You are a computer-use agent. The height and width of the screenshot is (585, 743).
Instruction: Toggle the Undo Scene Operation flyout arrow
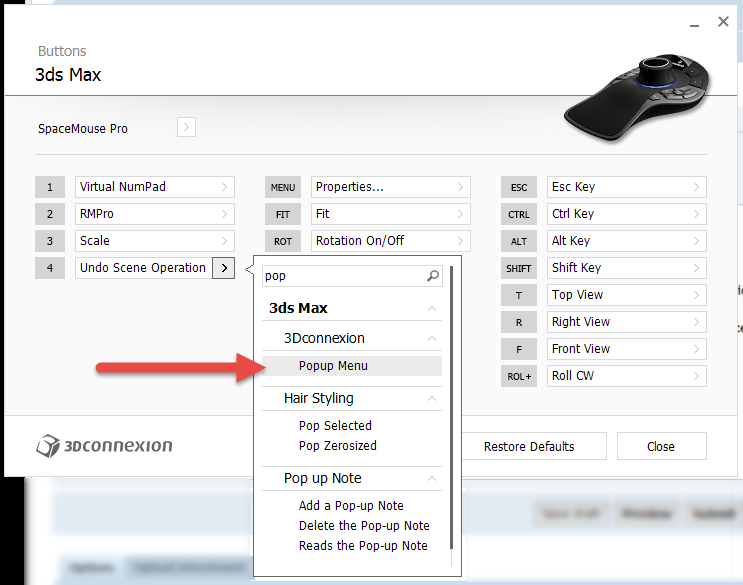(224, 268)
